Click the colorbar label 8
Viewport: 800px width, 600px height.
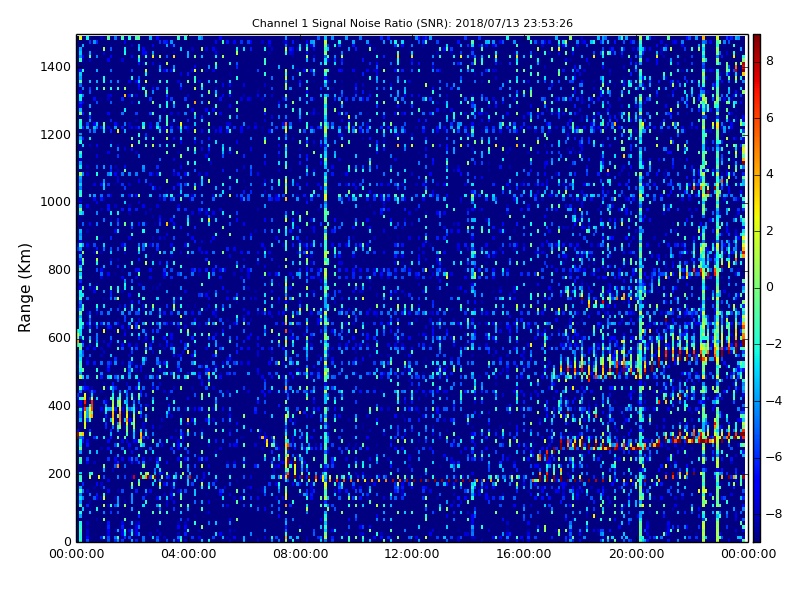(x=770, y=61)
